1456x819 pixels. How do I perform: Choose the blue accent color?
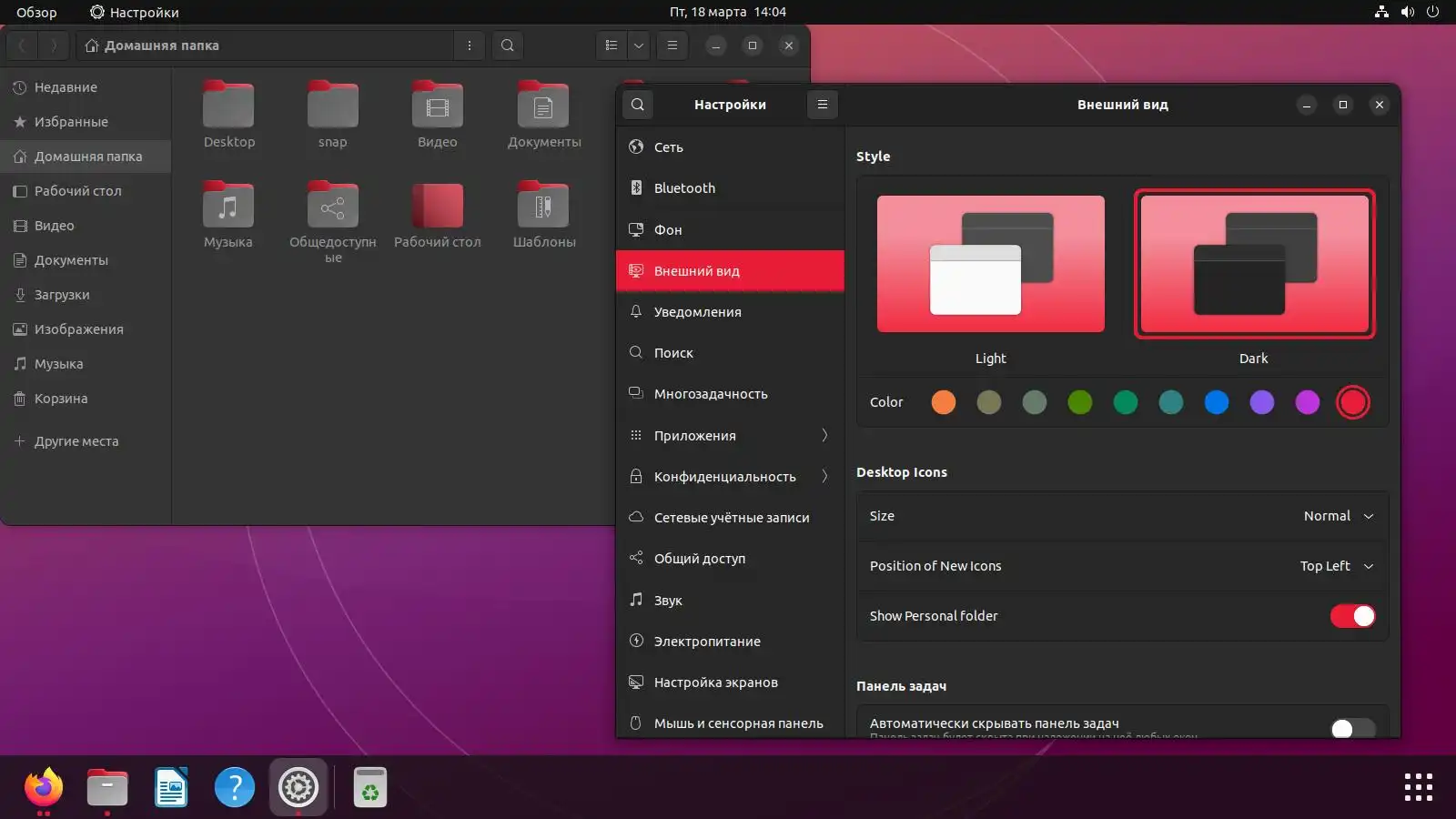coord(1217,402)
